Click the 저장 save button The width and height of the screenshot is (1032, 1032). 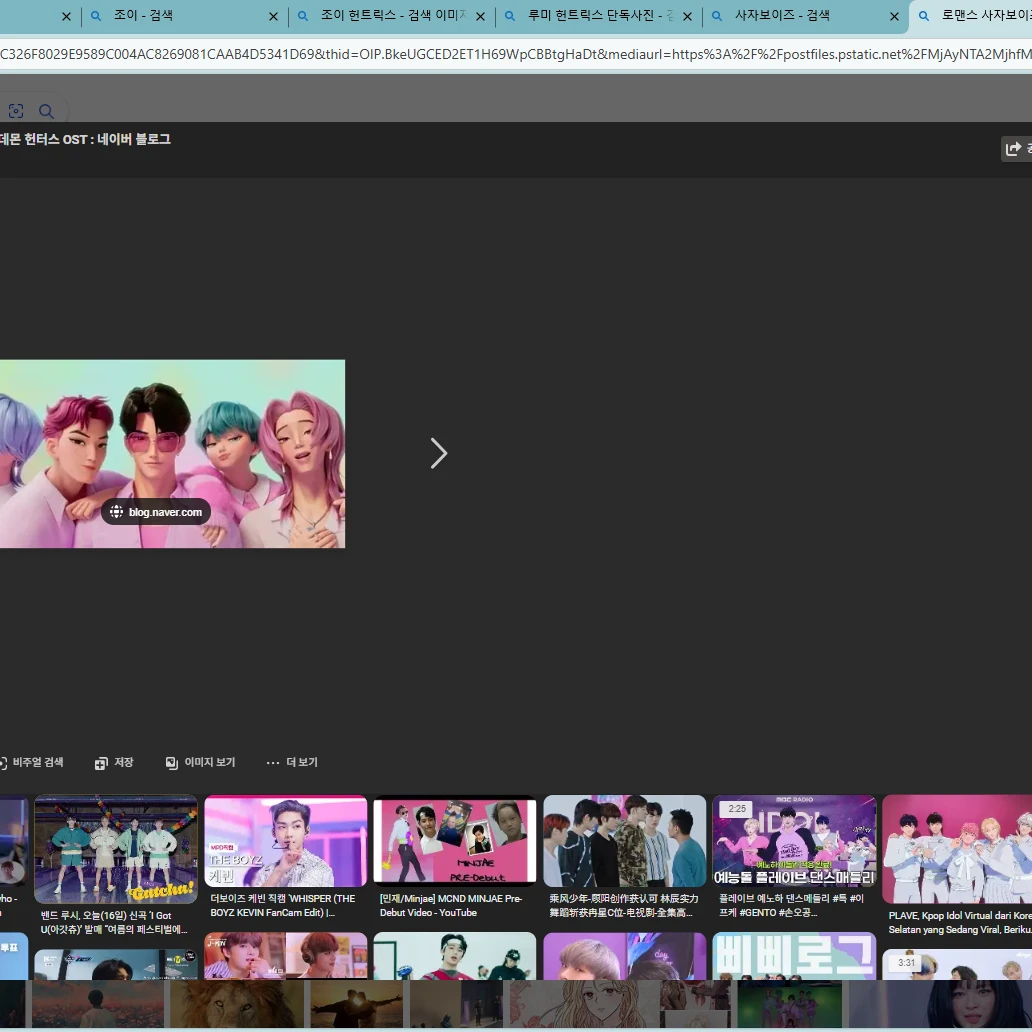(x=114, y=762)
